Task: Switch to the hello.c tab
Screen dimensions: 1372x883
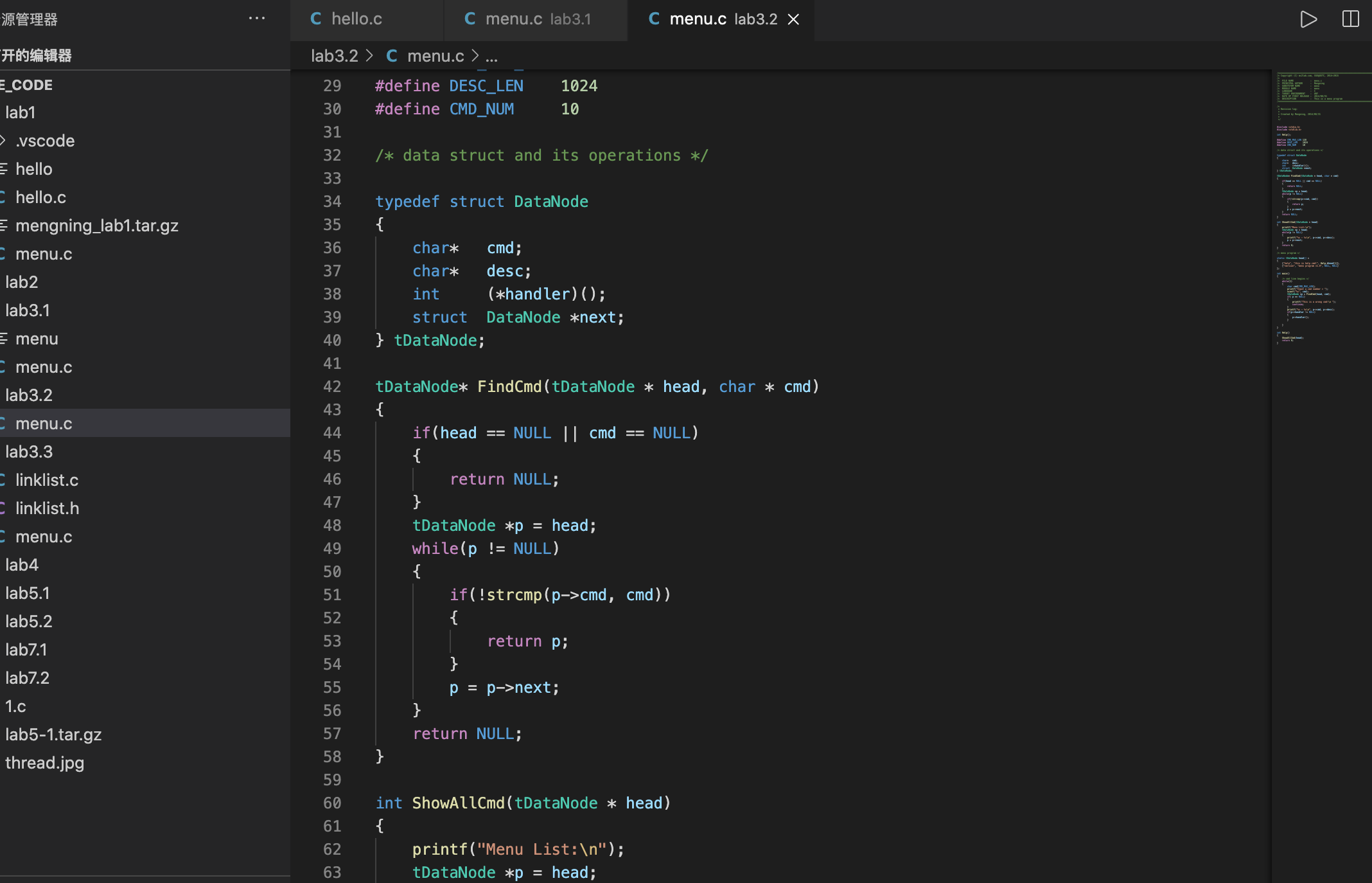Action: 356,19
